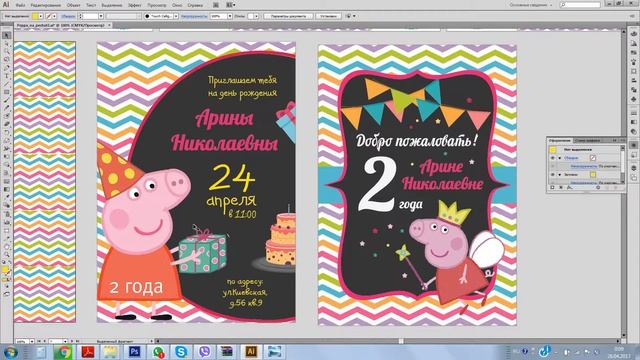The width and height of the screenshot is (640, 360).
Task: Open Skype from taskbar
Action: click(181, 351)
